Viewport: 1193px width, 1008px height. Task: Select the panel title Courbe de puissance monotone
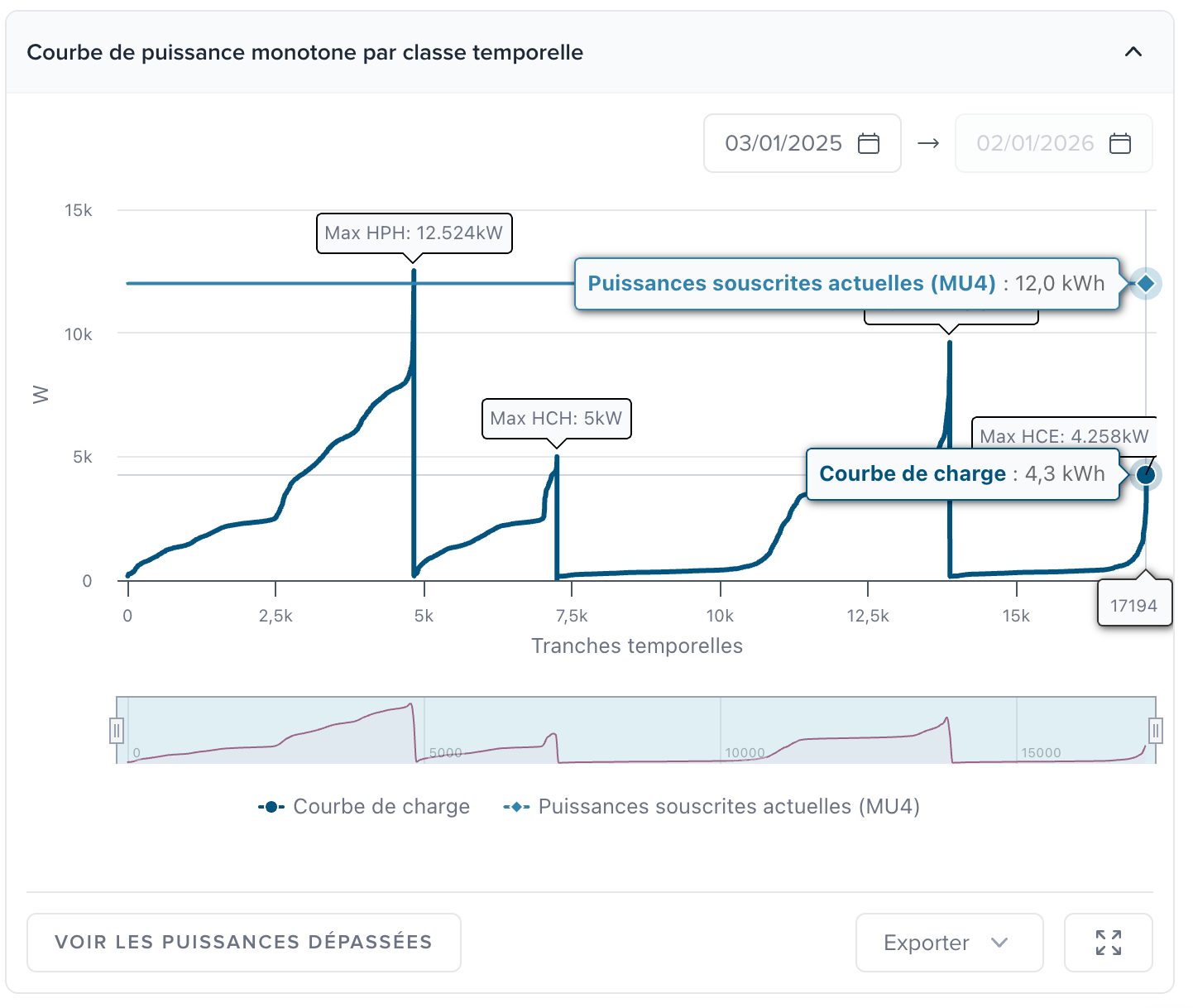tap(305, 51)
